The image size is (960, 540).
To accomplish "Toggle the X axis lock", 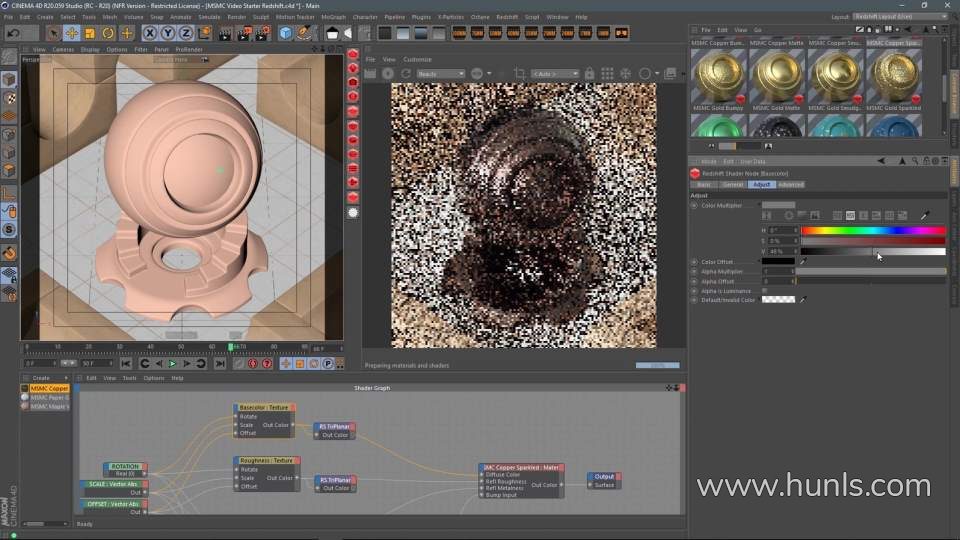I will coord(151,33).
